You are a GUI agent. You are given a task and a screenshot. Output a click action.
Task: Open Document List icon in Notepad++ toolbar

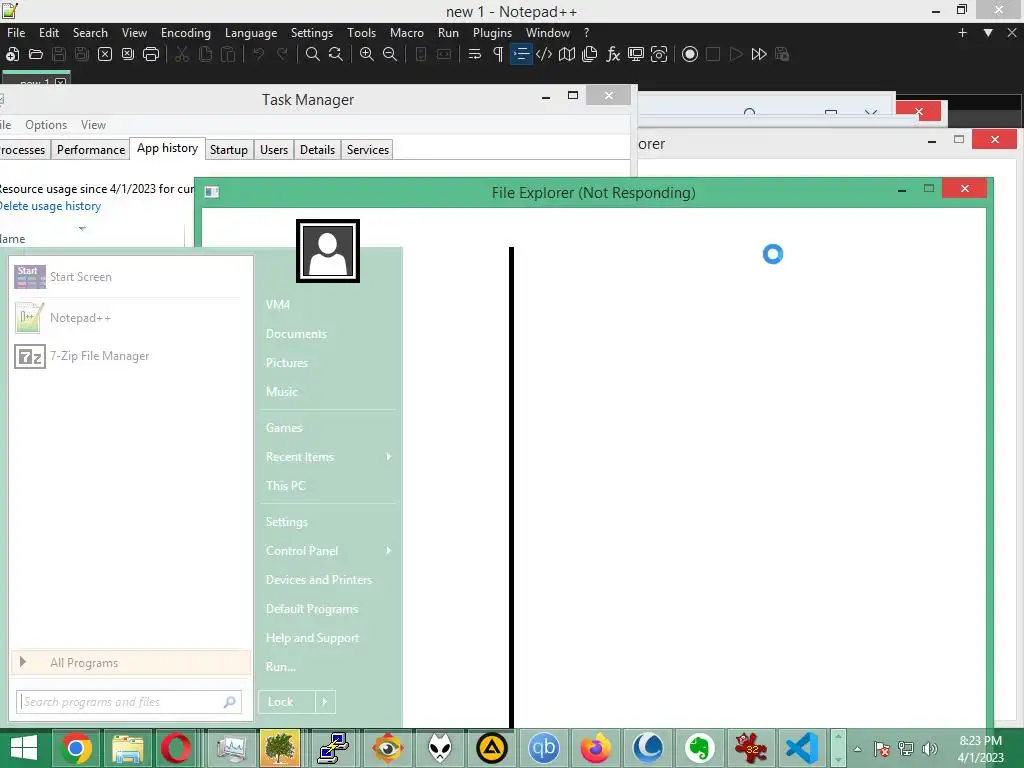tap(590, 54)
